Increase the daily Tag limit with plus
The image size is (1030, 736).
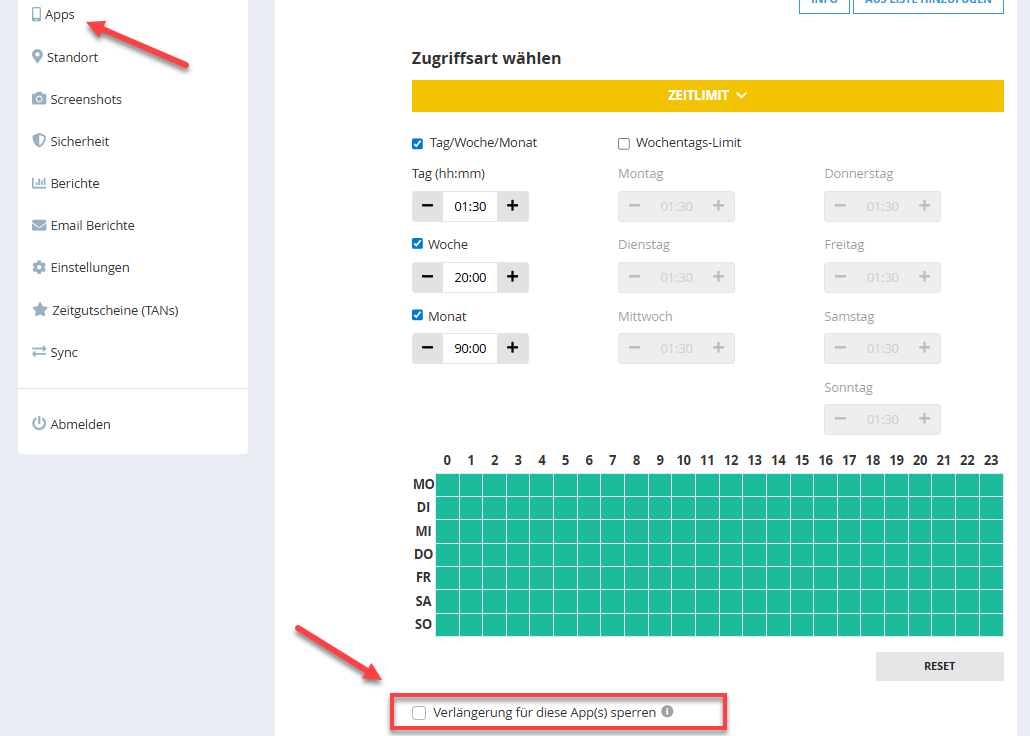pyautogui.click(x=512, y=206)
